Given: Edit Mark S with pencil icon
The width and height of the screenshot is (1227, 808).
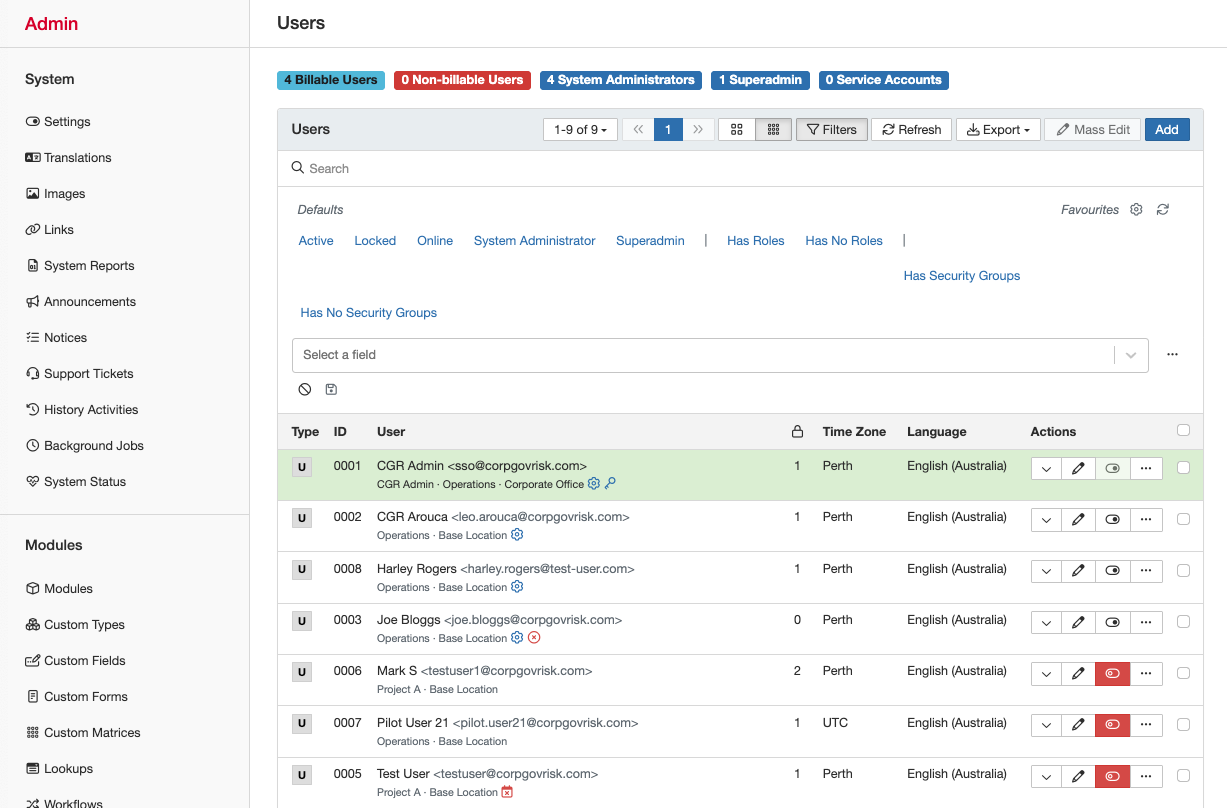Looking at the screenshot, I should pyautogui.click(x=1078, y=673).
